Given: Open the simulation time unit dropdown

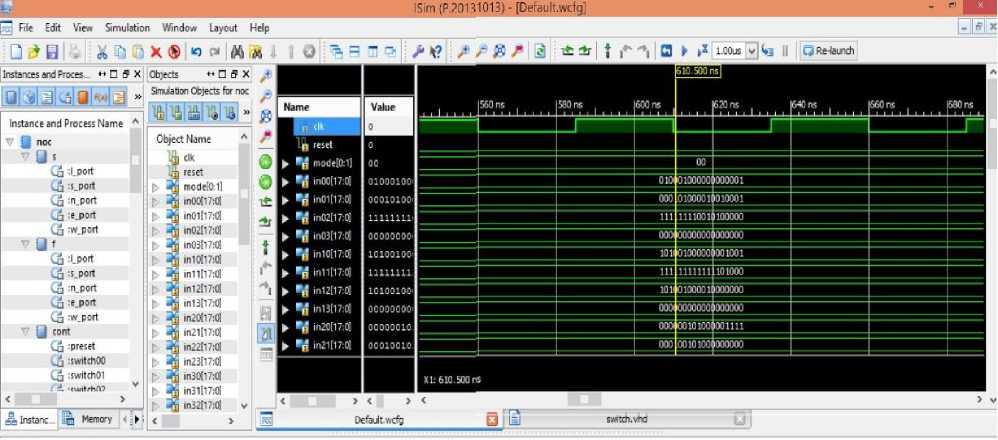Looking at the screenshot, I should [x=753, y=51].
